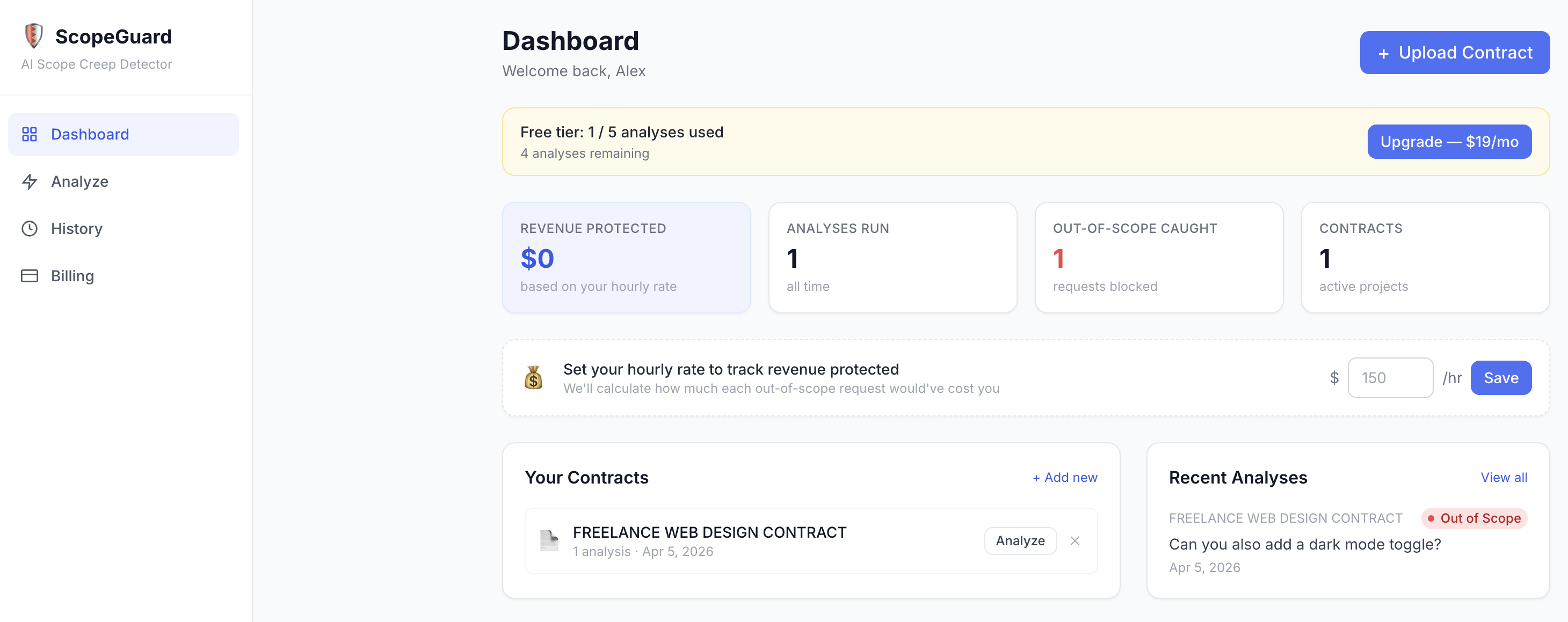Image resolution: width=1568 pixels, height=622 pixels.
Task: Click the contract document file icon
Action: [548, 540]
